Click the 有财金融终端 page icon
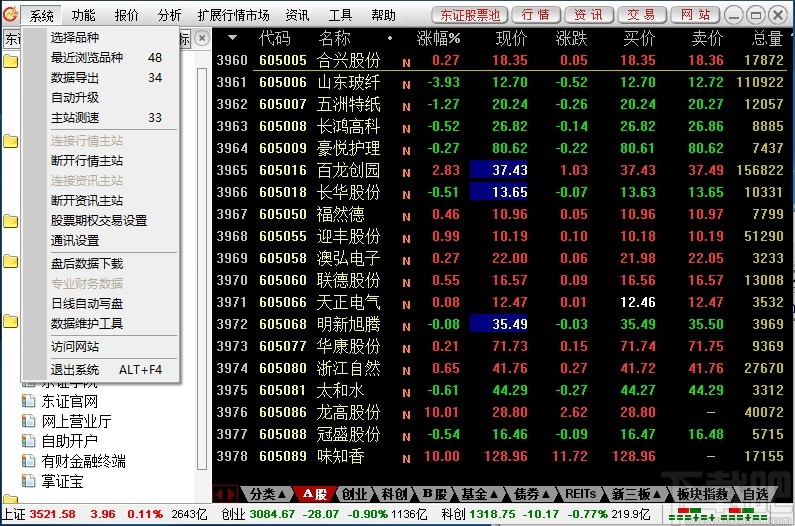This screenshot has width=795, height=526. pos(28,461)
